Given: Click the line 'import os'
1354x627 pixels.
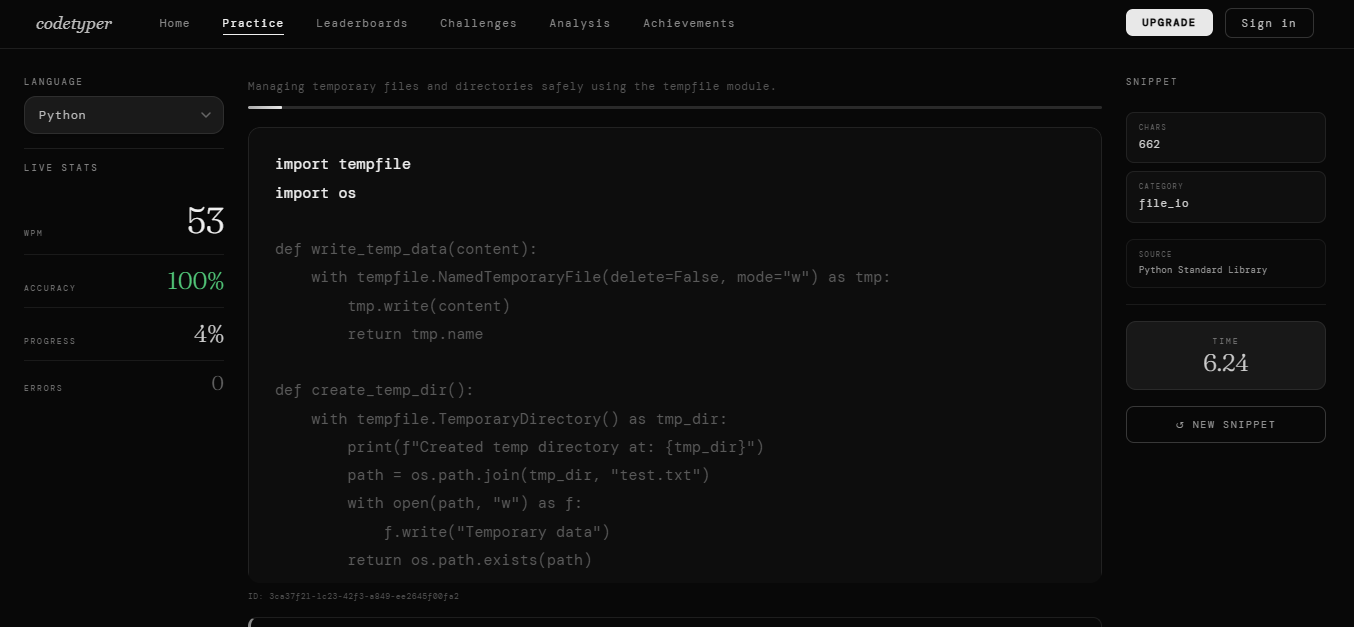Looking at the screenshot, I should click(x=316, y=193).
